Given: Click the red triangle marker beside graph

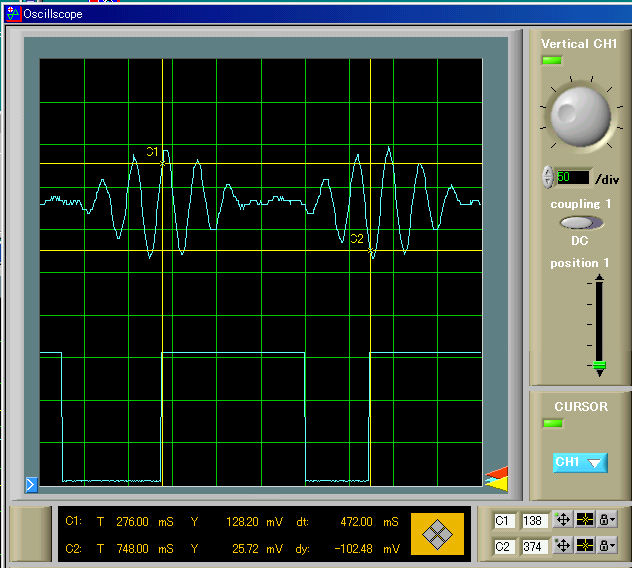Looking at the screenshot, I should [x=500, y=472].
